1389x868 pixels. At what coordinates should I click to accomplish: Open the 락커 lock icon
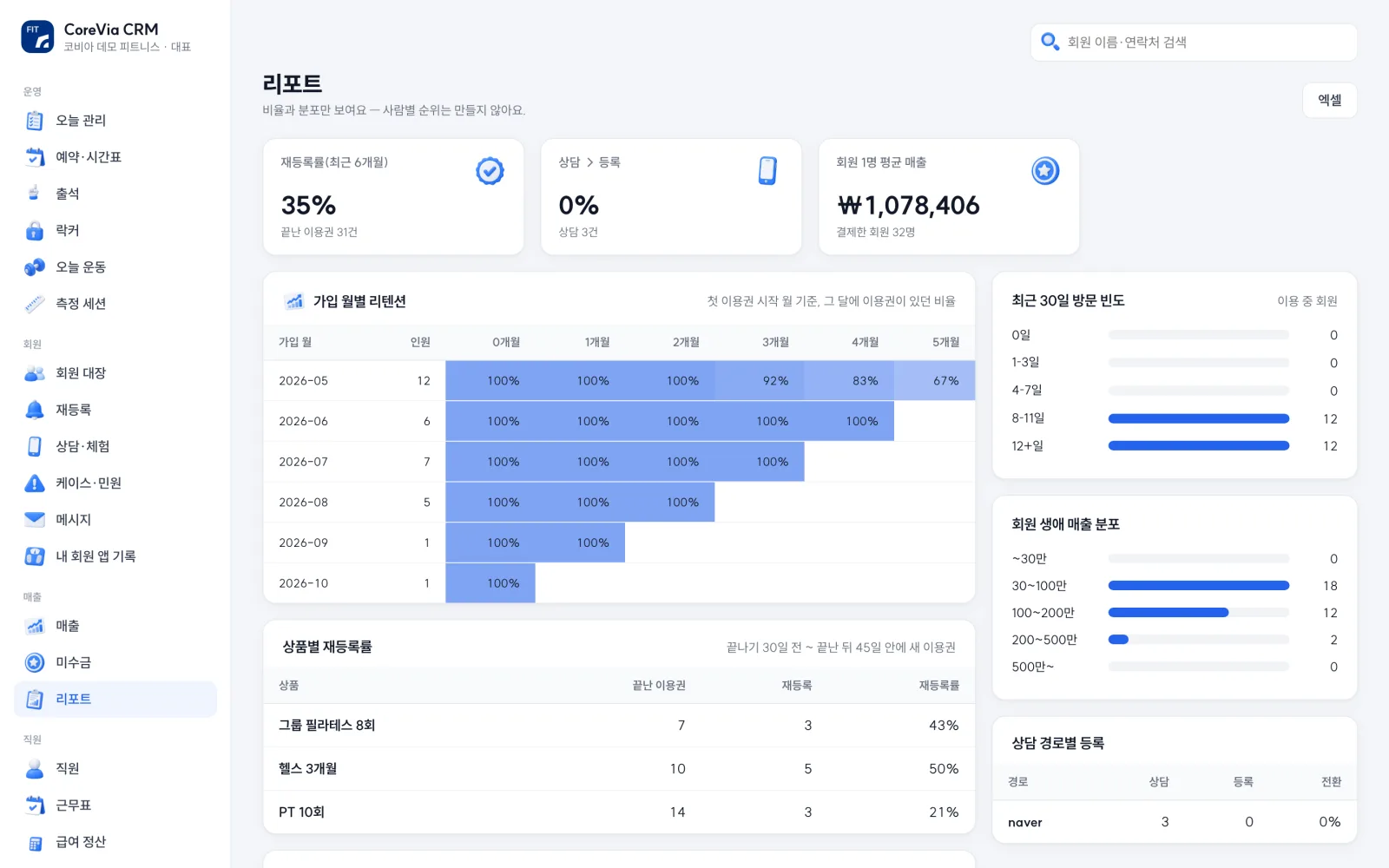tap(35, 230)
